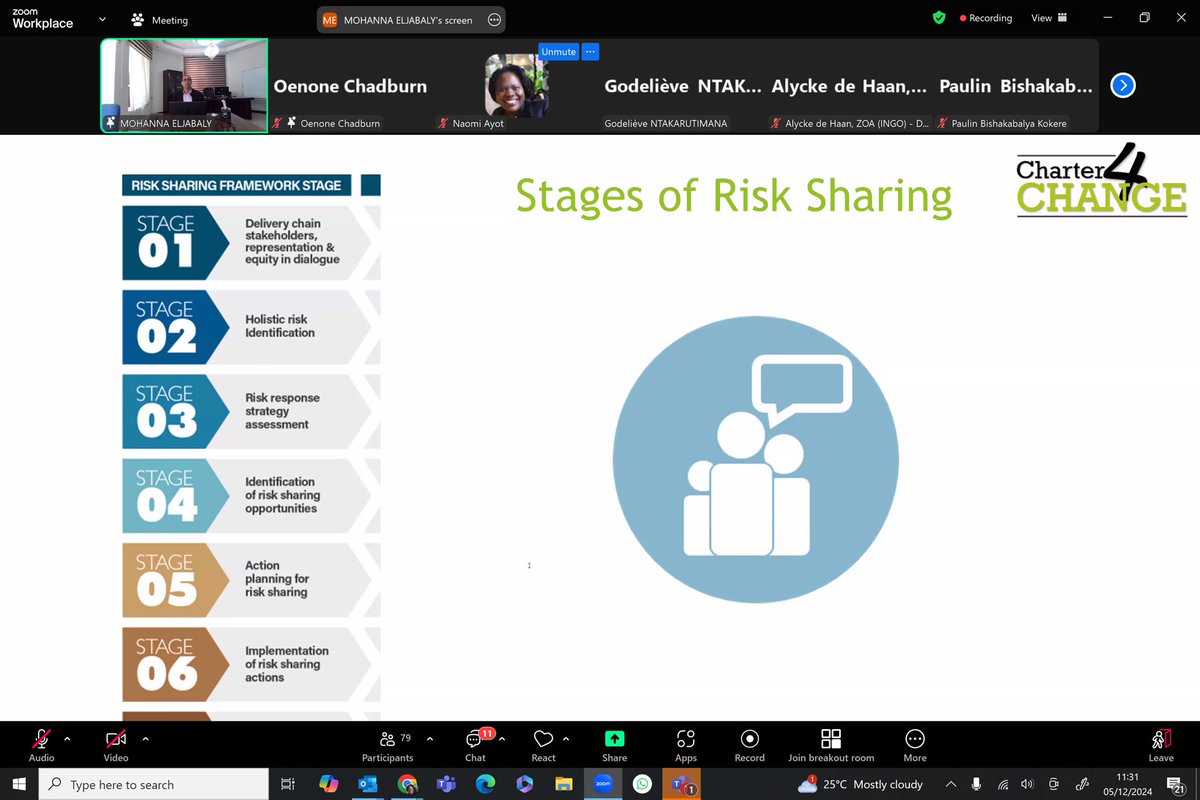Expand the Zoom Workplace dropdown
The width and height of the screenshot is (1200, 800).
(101, 18)
